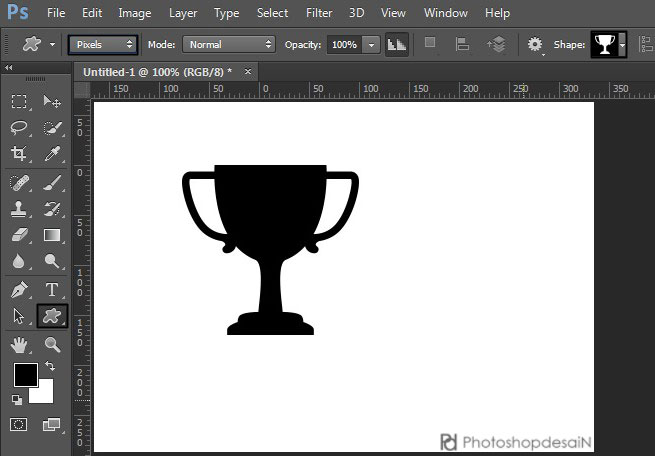Open the Layer menu

[183, 13]
